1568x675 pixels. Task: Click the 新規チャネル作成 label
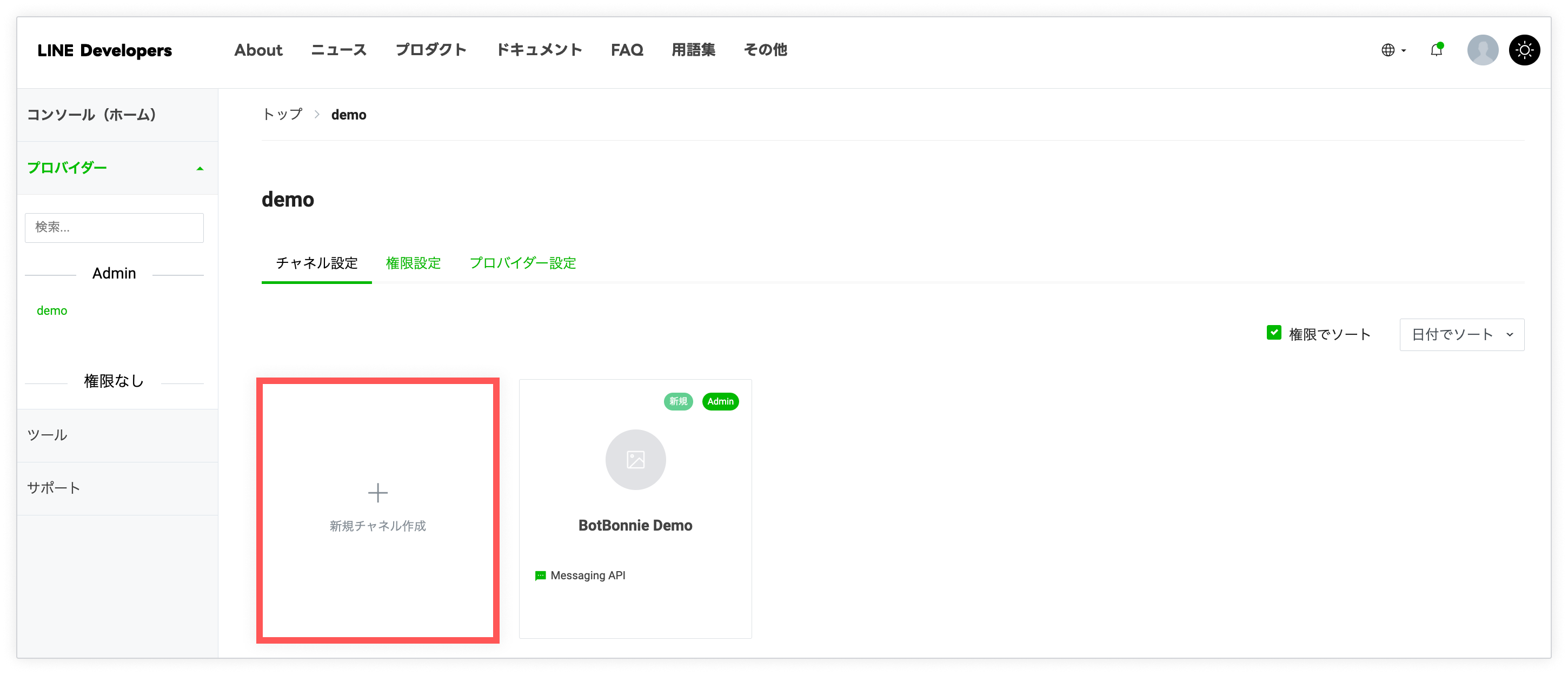377,526
